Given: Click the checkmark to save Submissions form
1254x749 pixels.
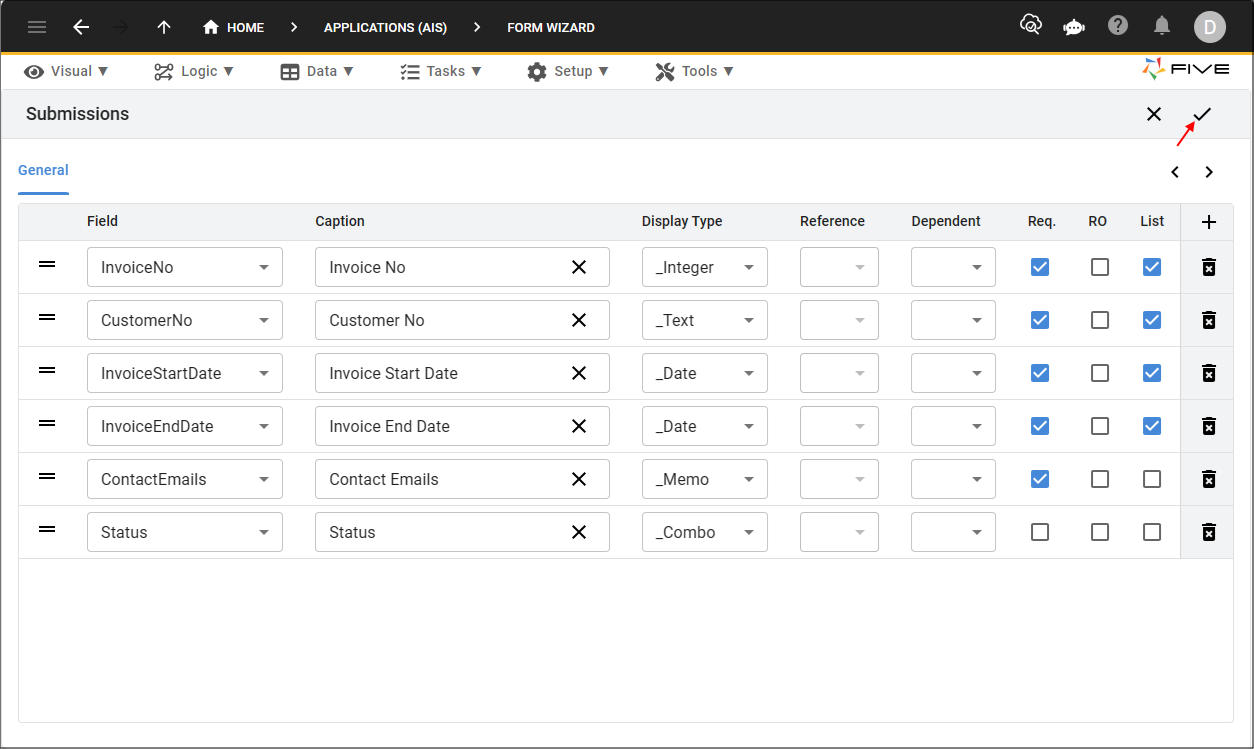Looking at the screenshot, I should coord(1202,114).
